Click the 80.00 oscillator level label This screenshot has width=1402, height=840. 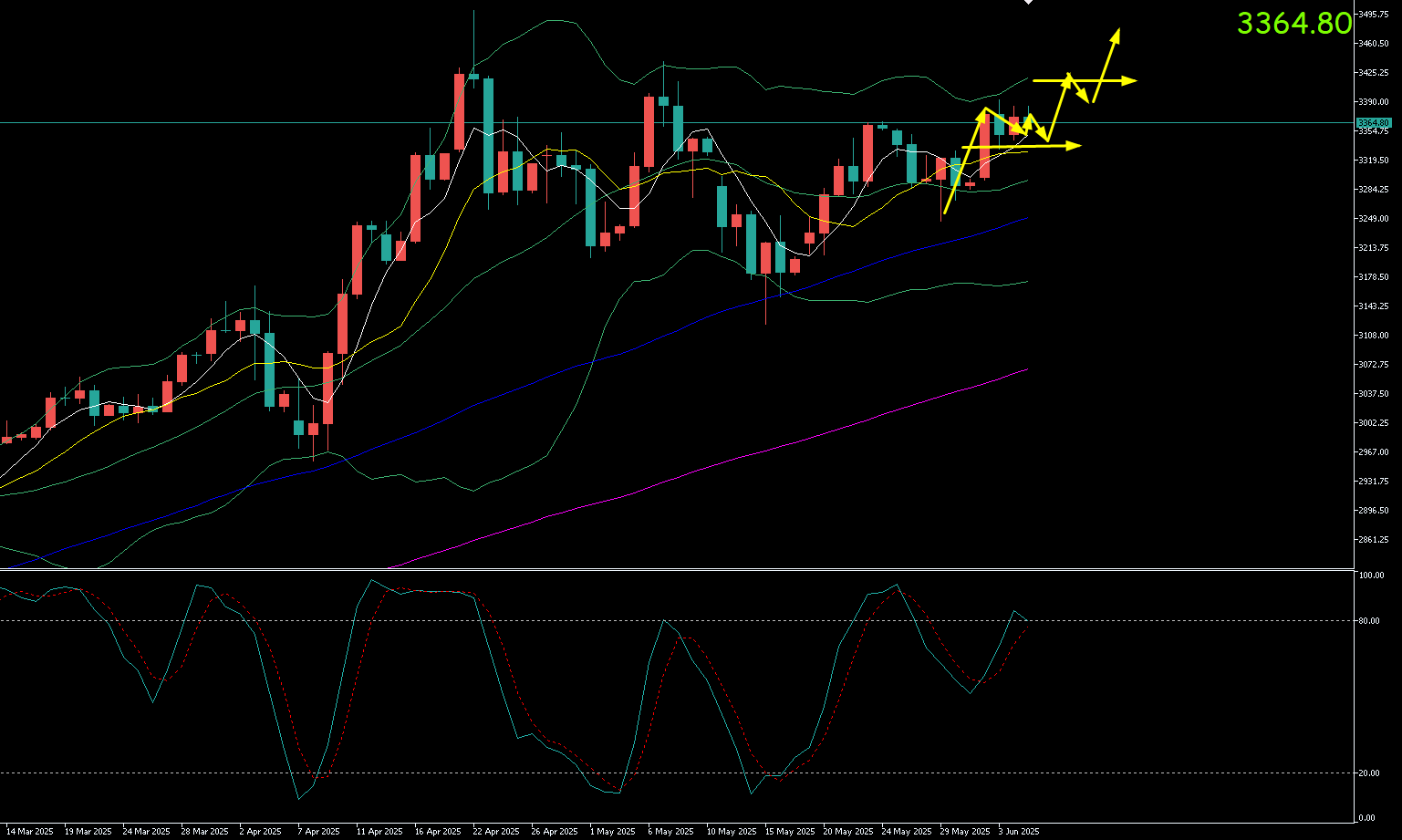1370,621
